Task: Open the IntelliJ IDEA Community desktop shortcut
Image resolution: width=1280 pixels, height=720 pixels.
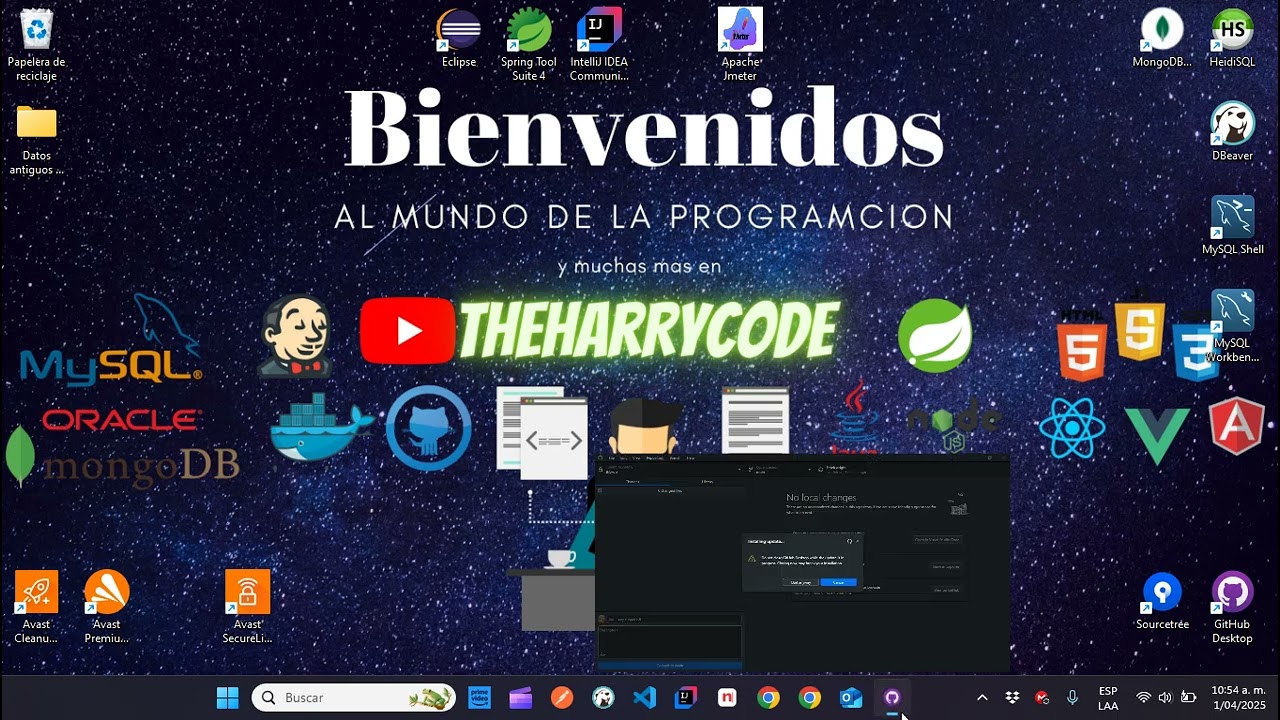Action: 599,46
